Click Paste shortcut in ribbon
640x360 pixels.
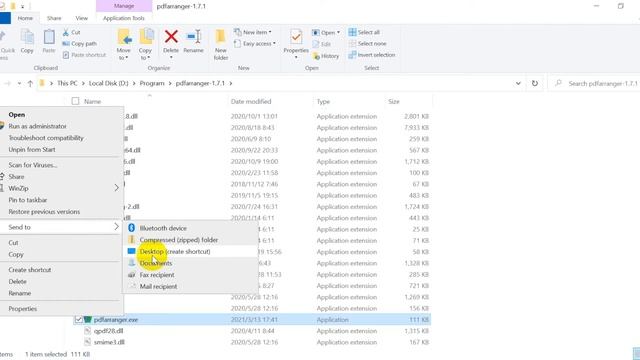click(x=84, y=55)
